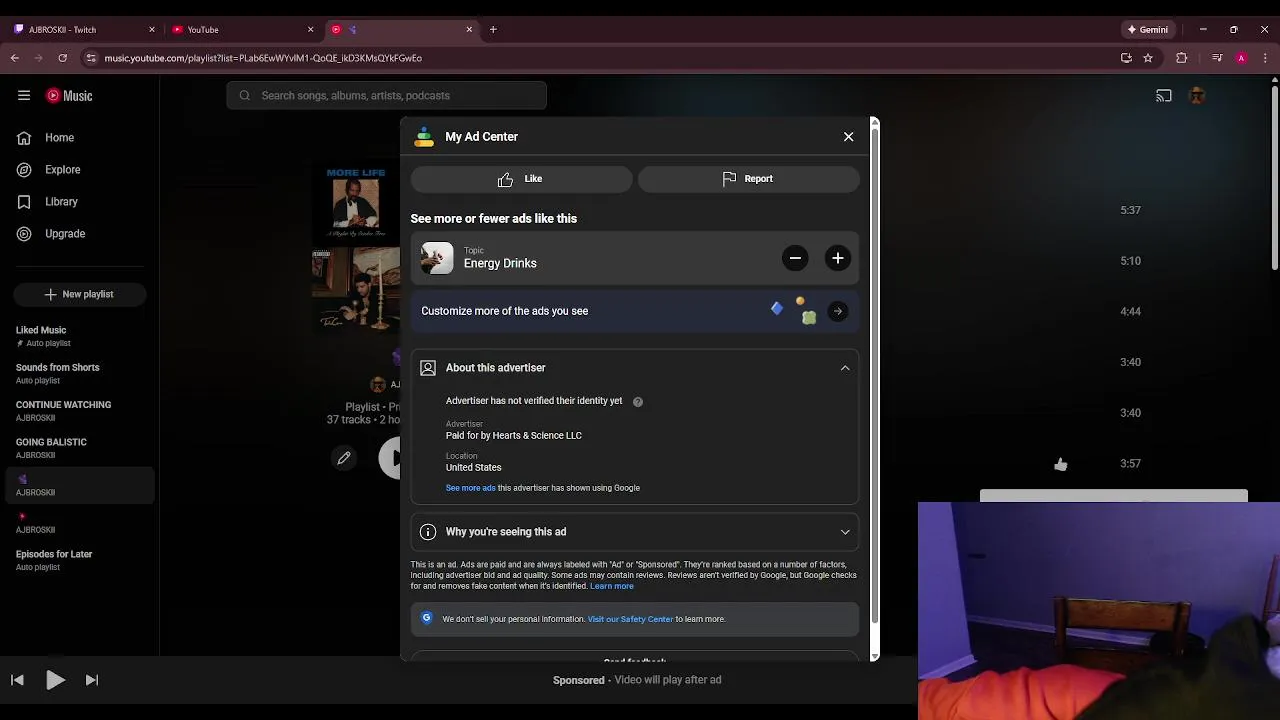Image resolution: width=1280 pixels, height=720 pixels.
Task: Skip to previous track
Action: tap(17, 680)
